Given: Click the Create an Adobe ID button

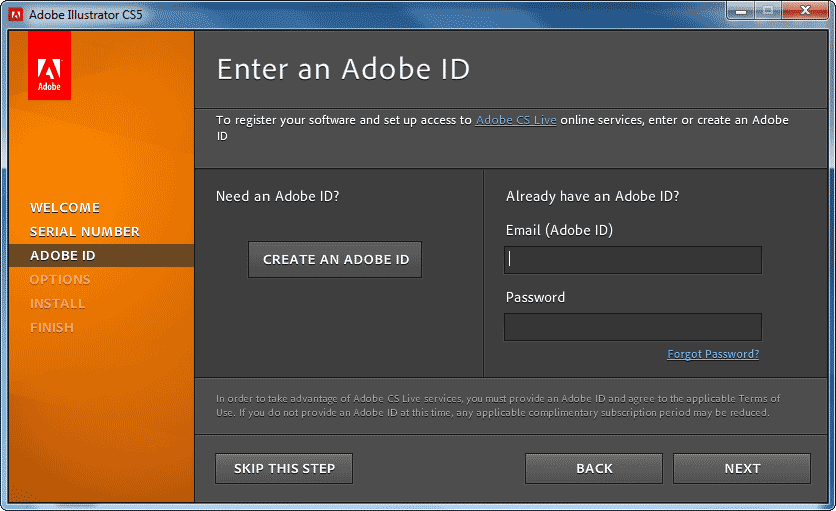Looking at the screenshot, I should (x=335, y=259).
